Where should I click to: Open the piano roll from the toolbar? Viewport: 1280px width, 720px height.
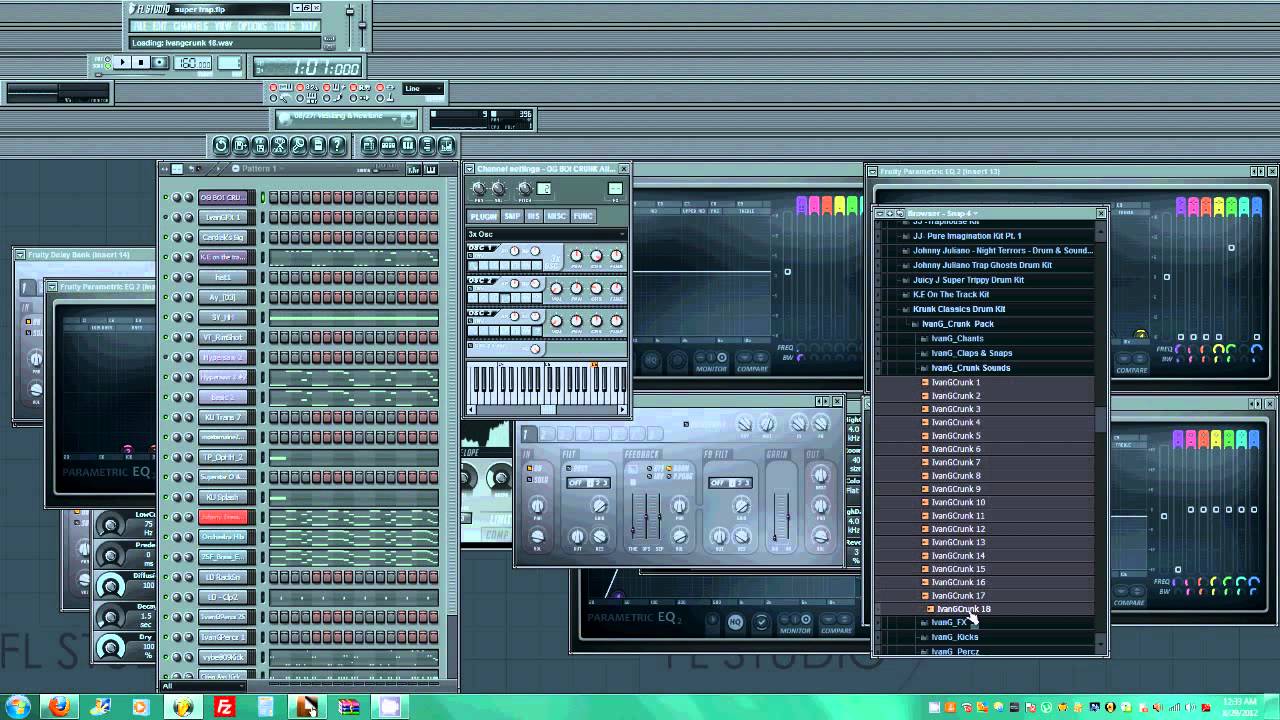[x=407, y=146]
